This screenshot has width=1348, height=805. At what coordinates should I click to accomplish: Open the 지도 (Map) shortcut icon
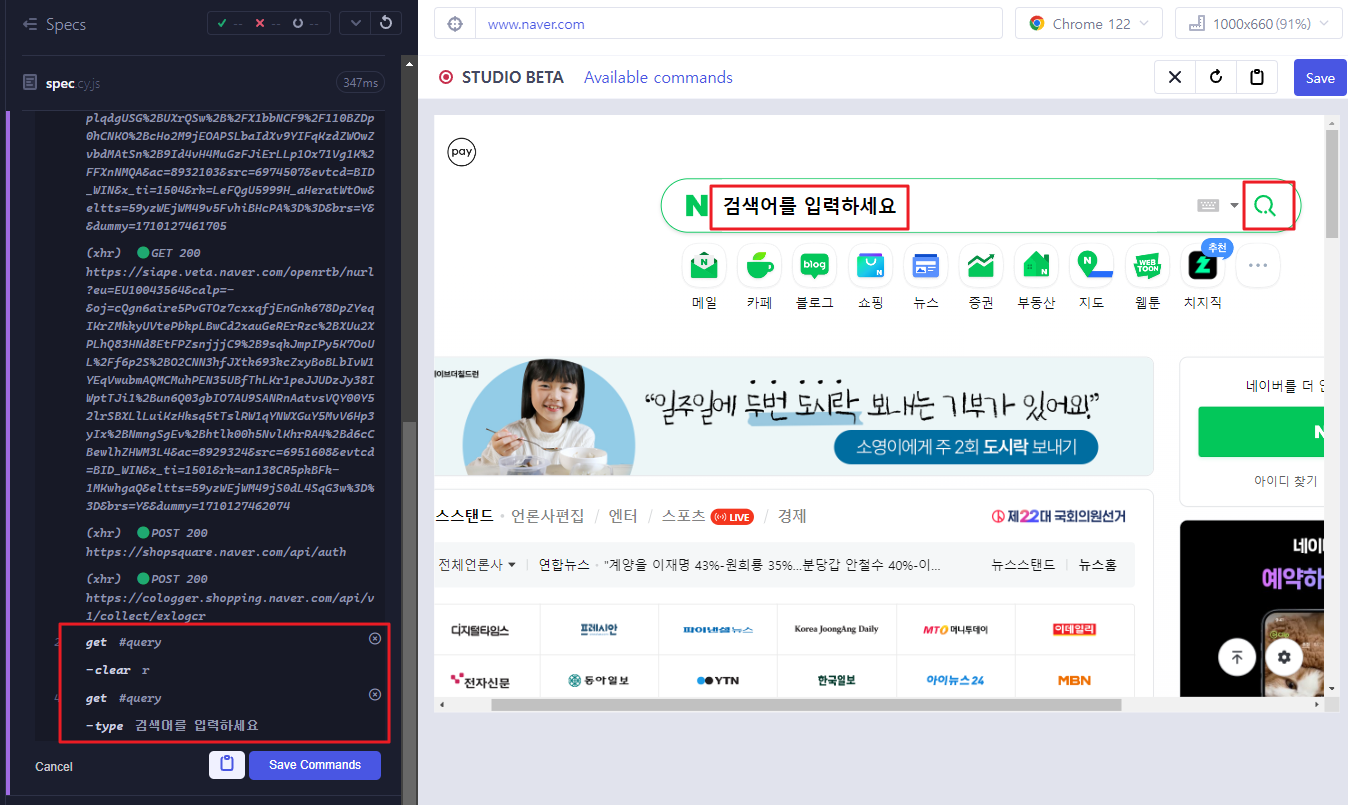pos(1091,265)
